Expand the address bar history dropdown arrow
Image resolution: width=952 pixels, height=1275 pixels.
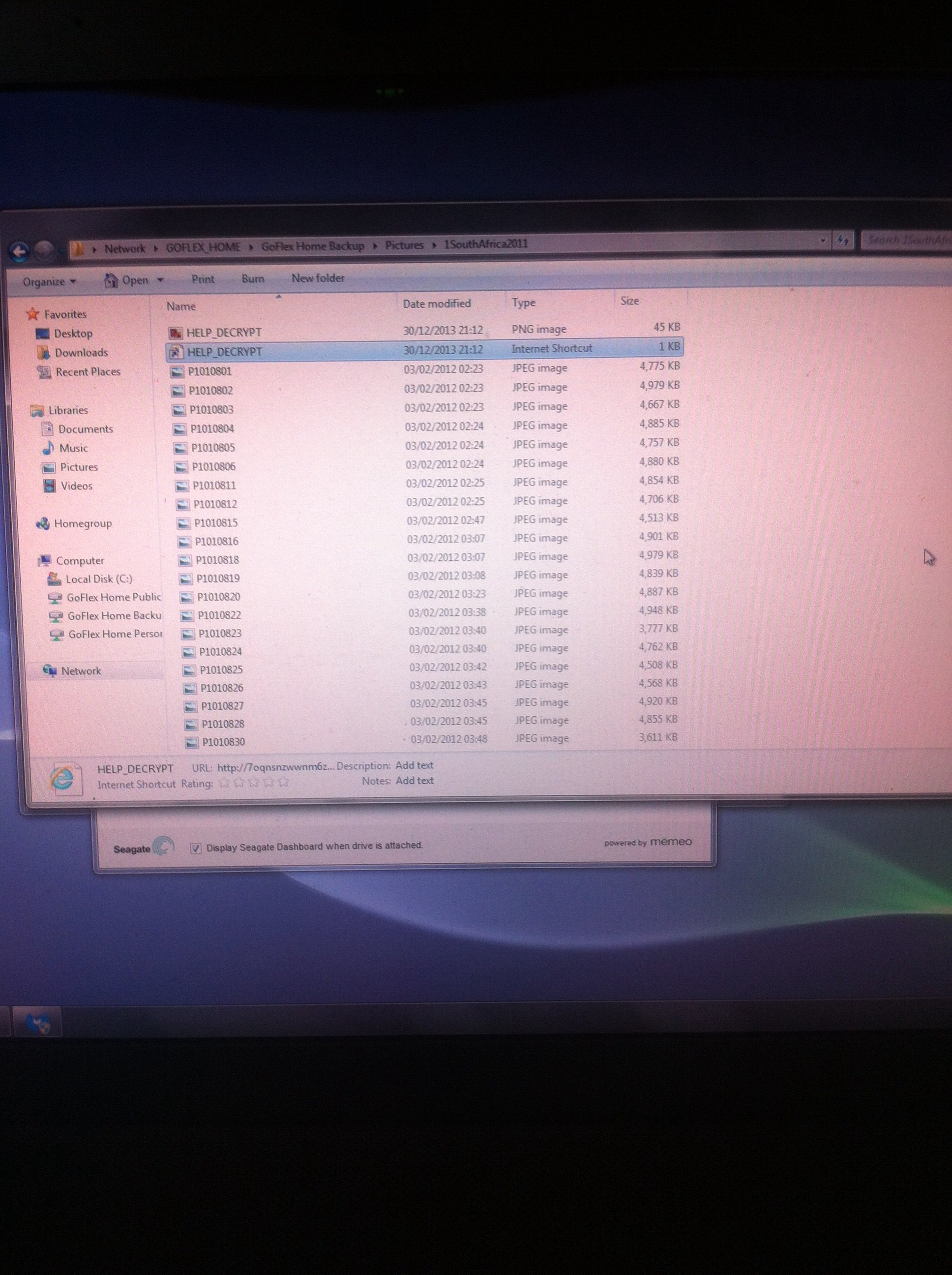(x=822, y=241)
